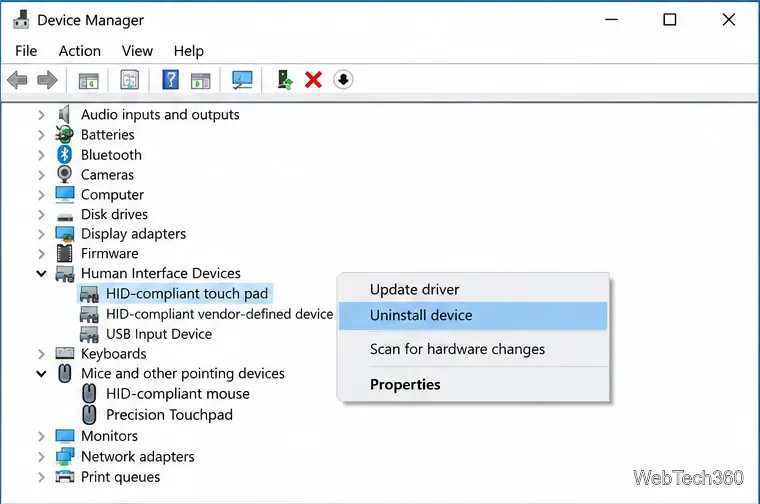
Task: Click the Cameras webcam icon
Action: pyautogui.click(x=64, y=174)
